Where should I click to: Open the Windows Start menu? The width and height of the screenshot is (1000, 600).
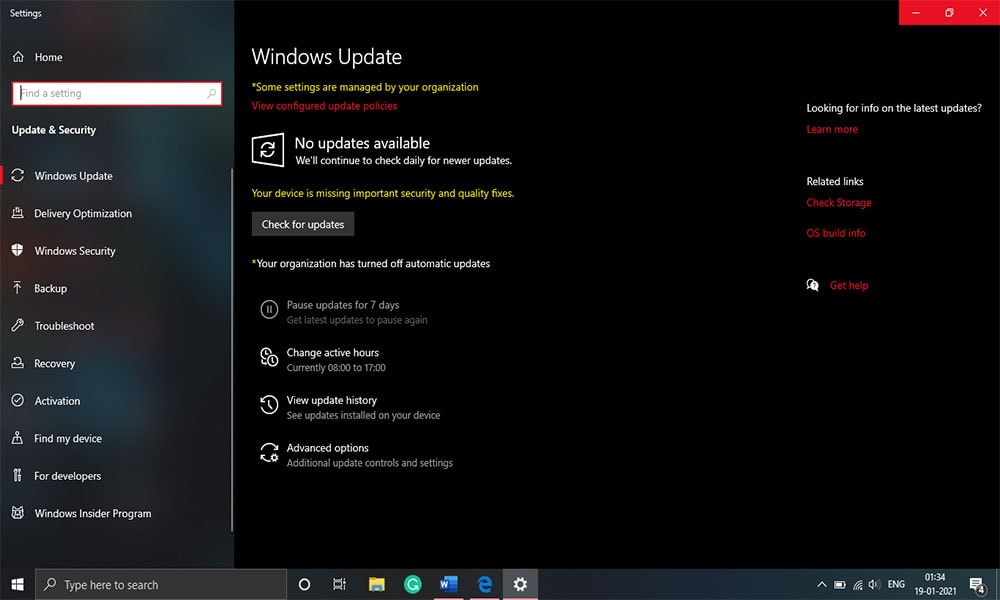click(17, 584)
